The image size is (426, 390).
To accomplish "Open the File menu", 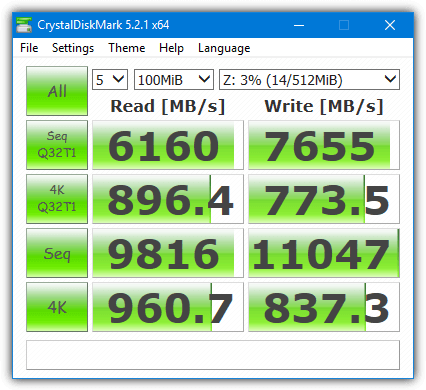I will click(x=29, y=48).
